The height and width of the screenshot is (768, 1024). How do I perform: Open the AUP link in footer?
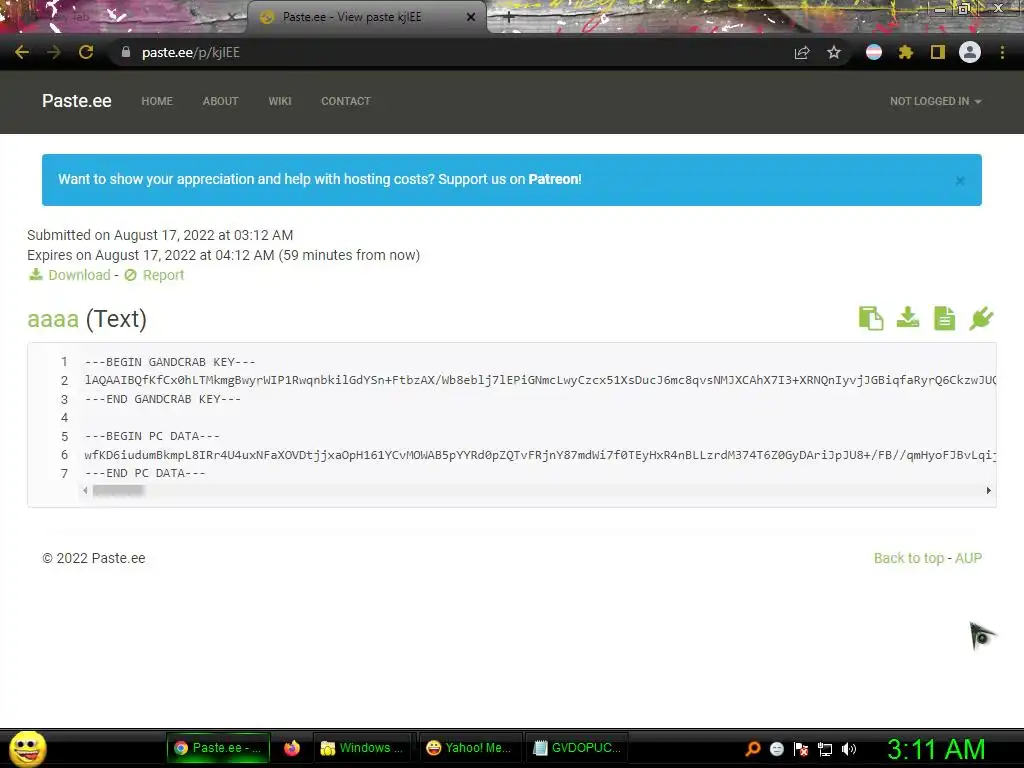coord(968,558)
